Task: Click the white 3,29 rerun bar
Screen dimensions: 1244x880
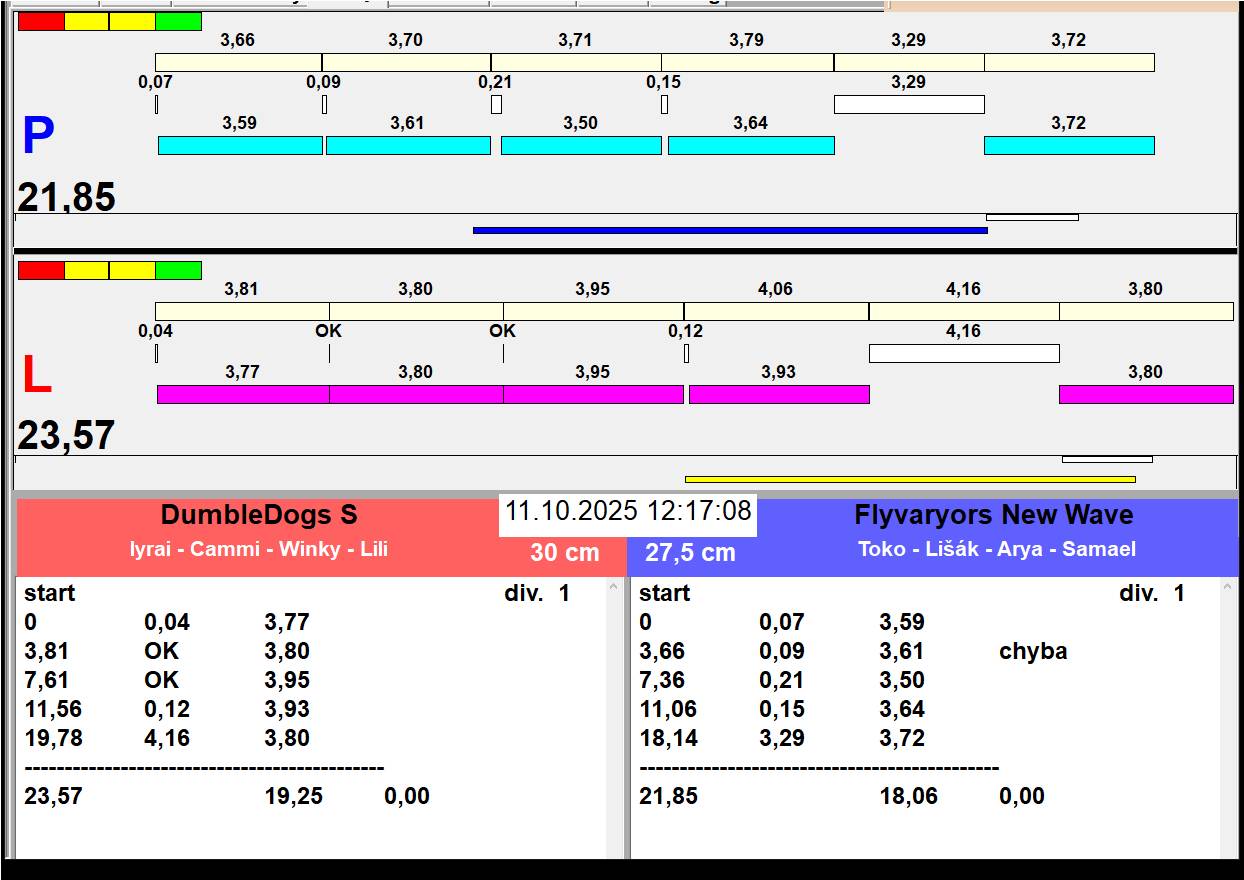Action: click(x=909, y=104)
